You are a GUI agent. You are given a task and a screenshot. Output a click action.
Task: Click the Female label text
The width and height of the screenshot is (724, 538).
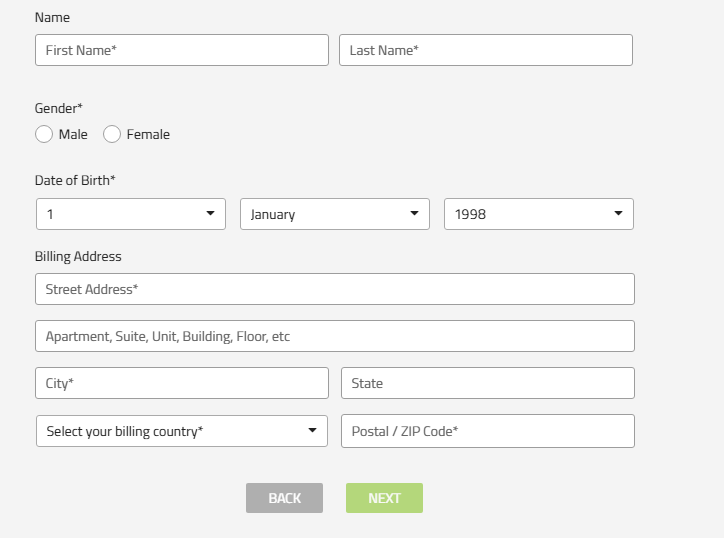148,134
